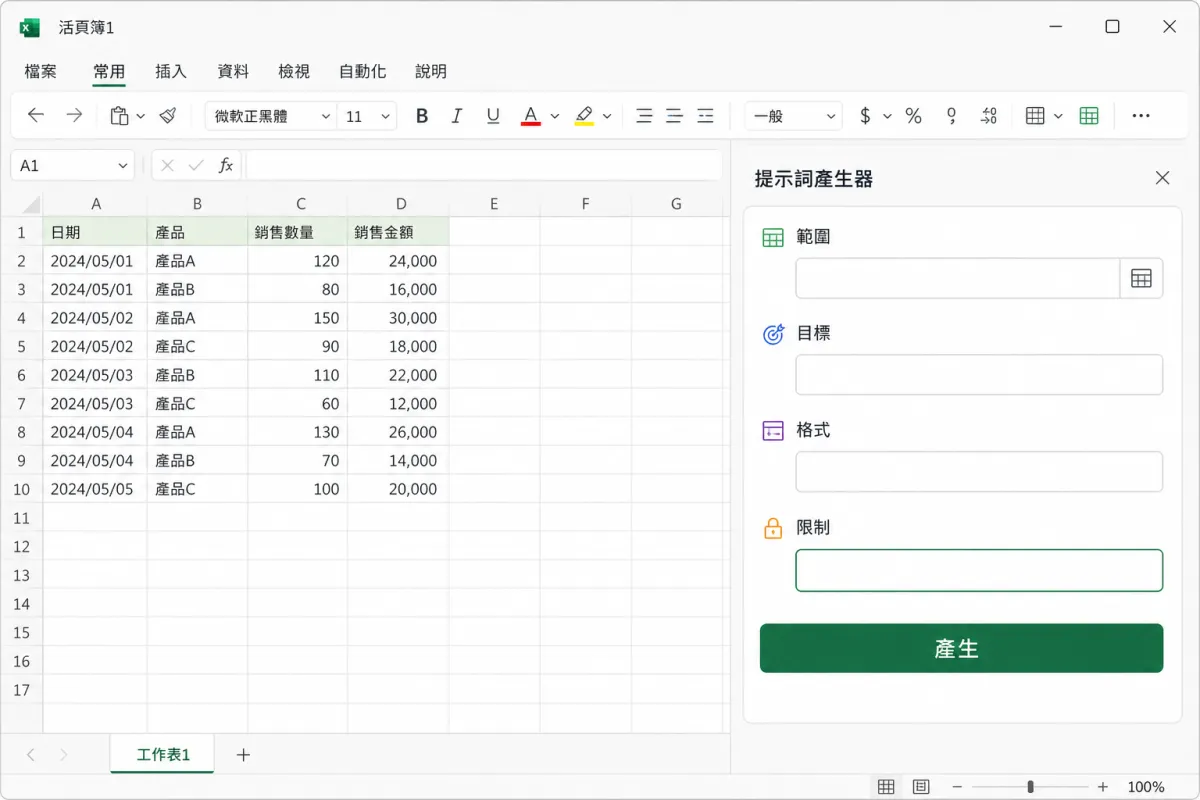1200x800 pixels.
Task: Click the 限制 input field
Action: 979,570
